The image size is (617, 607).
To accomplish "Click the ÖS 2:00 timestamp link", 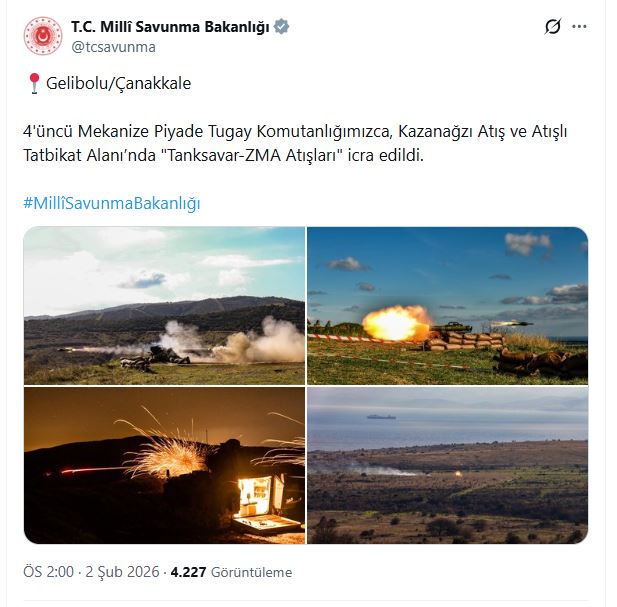I will 48,572.
